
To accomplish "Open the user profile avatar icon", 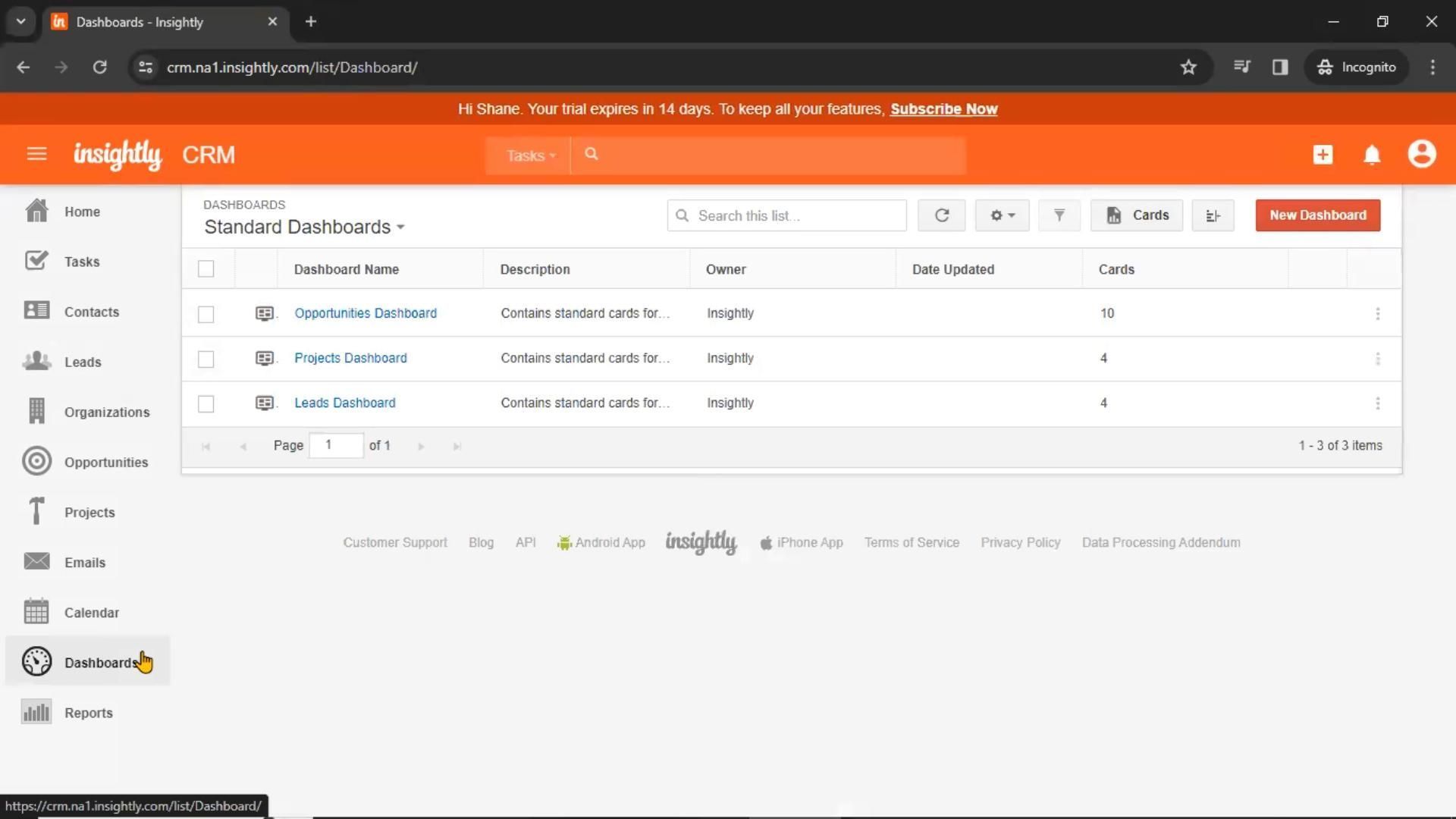I will (x=1421, y=155).
